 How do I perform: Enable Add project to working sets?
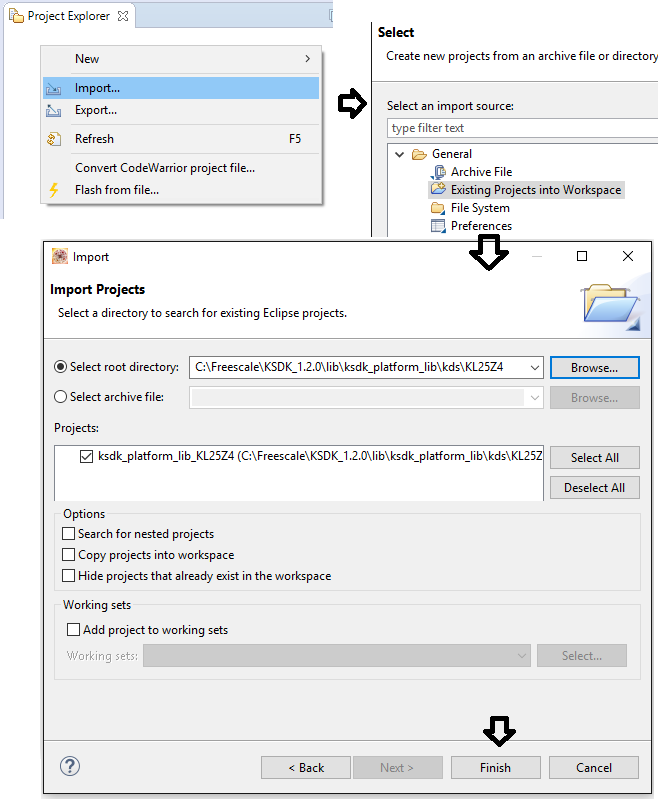pos(74,630)
